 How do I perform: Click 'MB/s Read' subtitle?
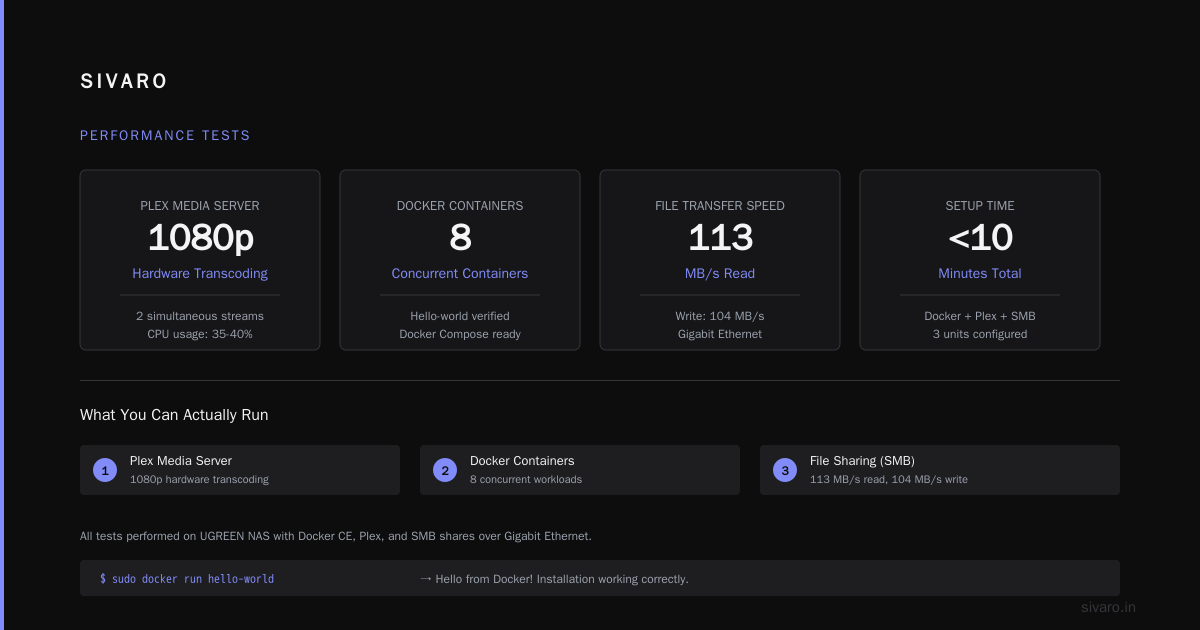point(720,274)
